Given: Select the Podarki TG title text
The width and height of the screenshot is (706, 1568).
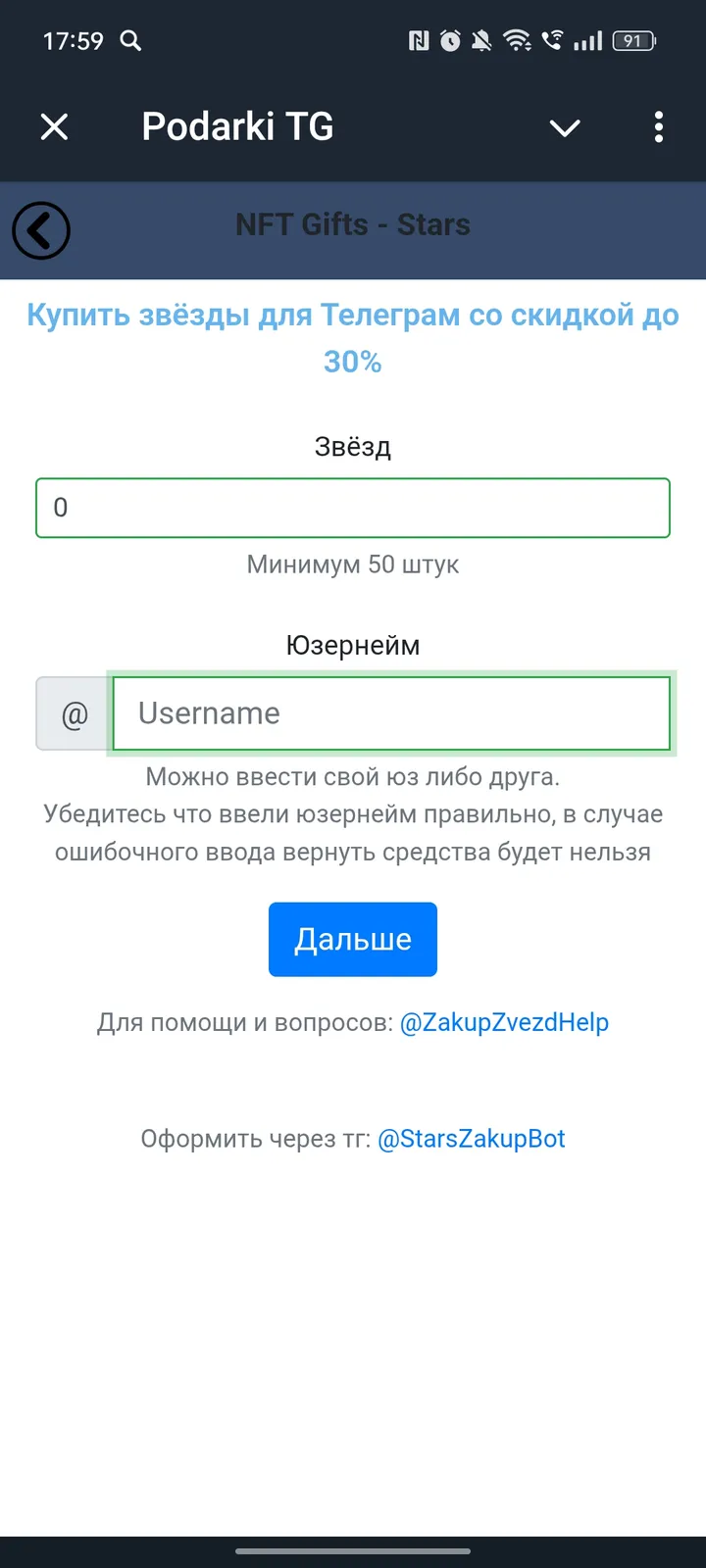Looking at the screenshot, I should [x=236, y=126].
